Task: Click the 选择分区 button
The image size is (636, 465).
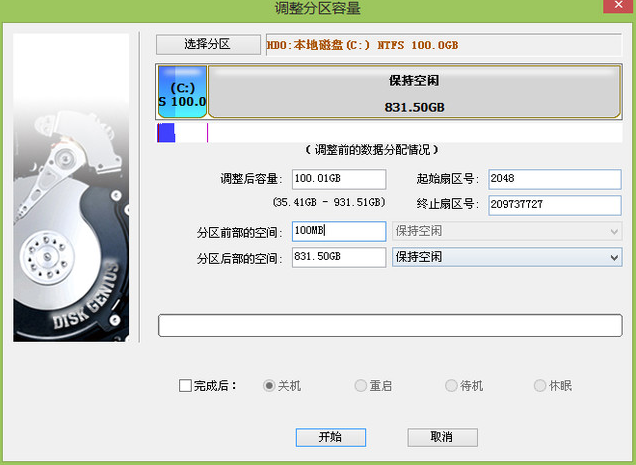Action: (208, 44)
